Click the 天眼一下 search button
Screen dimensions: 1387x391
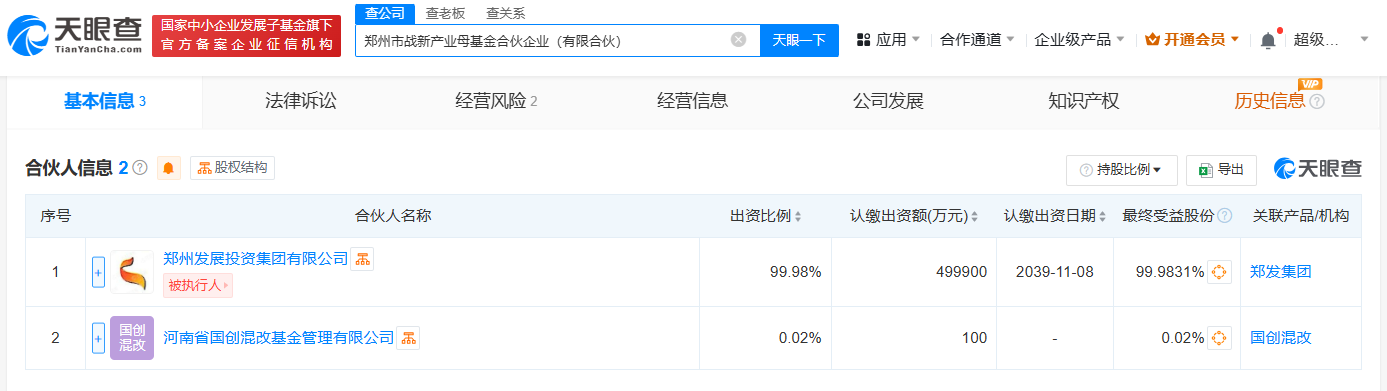[x=799, y=40]
